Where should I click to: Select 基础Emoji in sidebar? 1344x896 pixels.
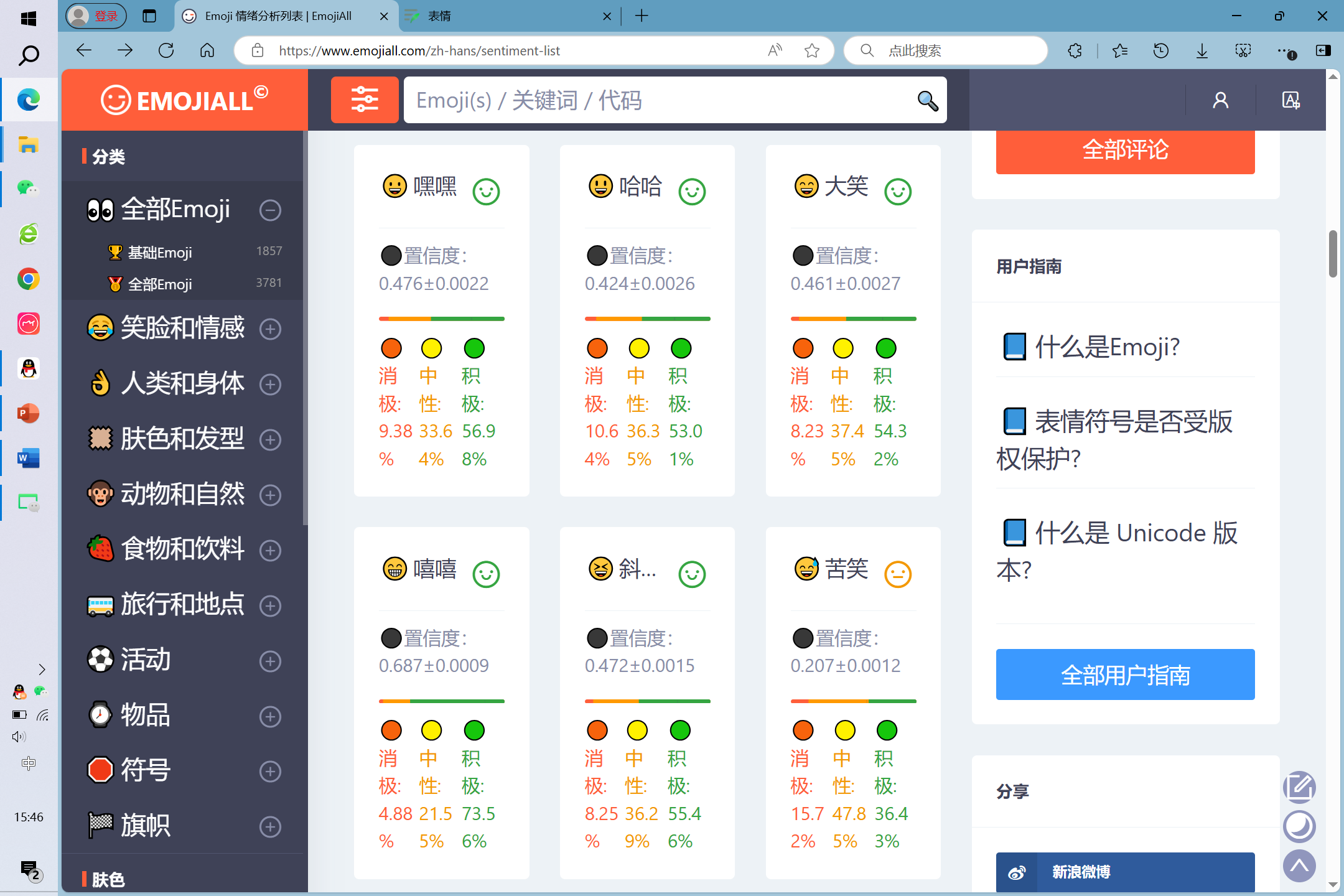[x=160, y=252]
